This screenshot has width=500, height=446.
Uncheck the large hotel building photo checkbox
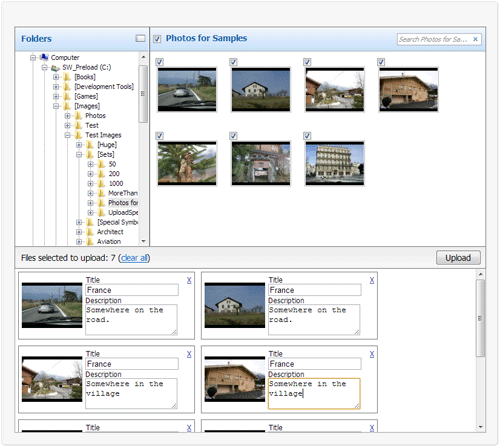307,136
